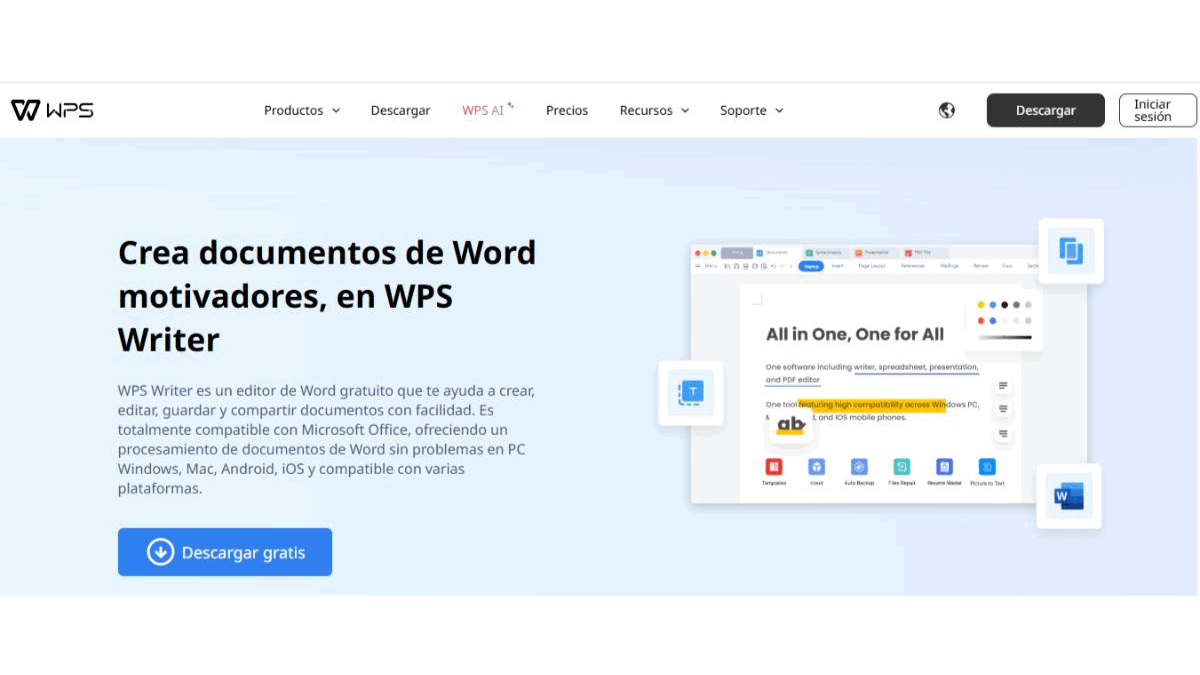Click the Auto Backup icon in the preview
The width and height of the screenshot is (1200, 675).
[x=859, y=467]
